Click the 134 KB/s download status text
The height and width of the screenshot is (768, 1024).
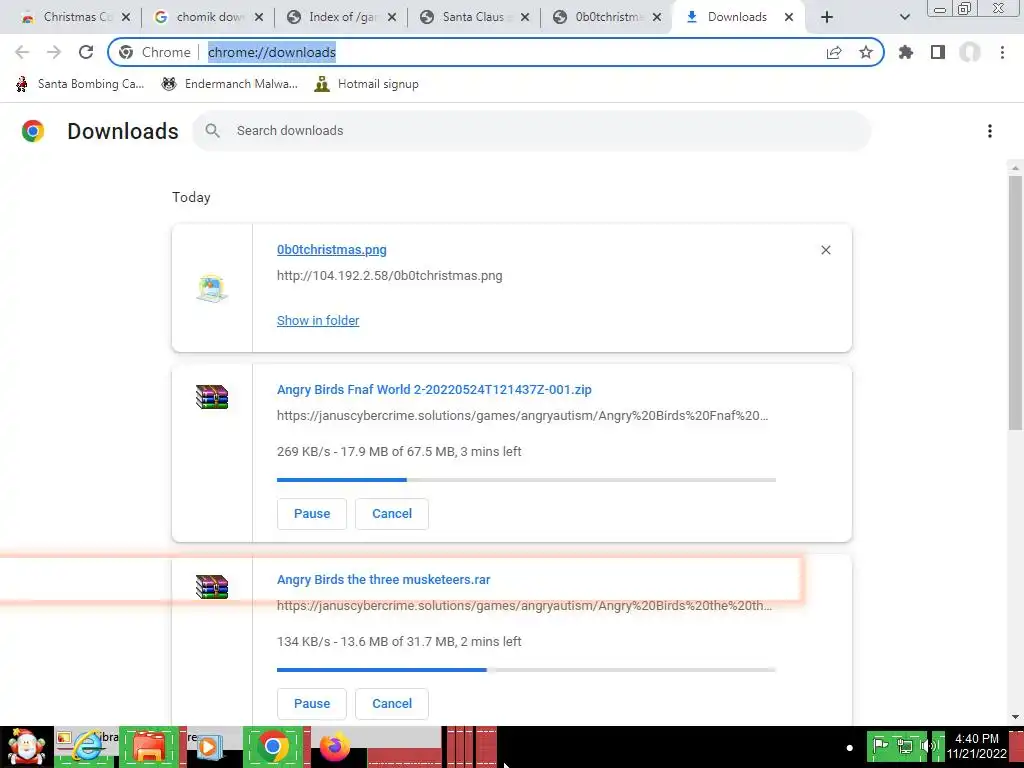pyautogui.click(x=399, y=642)
